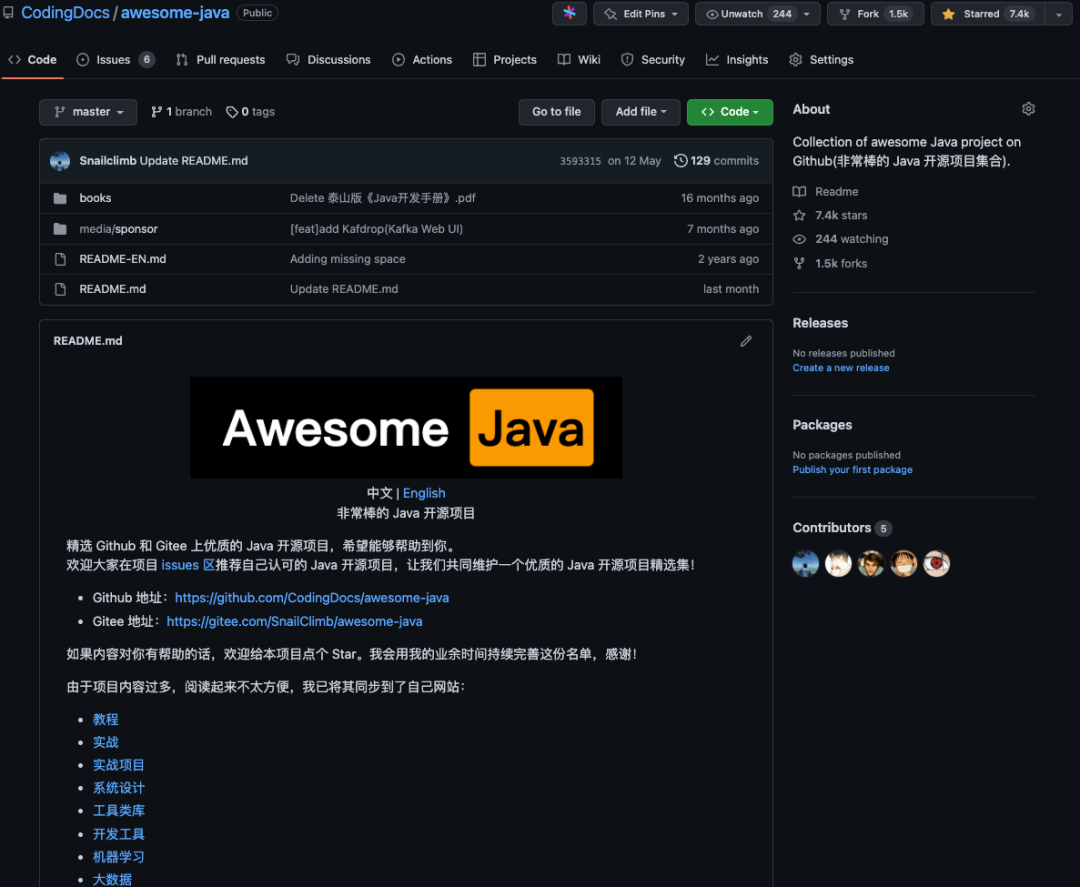The height and width of the screenshot is (887, 1080).
Task: Open About settings gear icon
Action: coord(1028,109)
